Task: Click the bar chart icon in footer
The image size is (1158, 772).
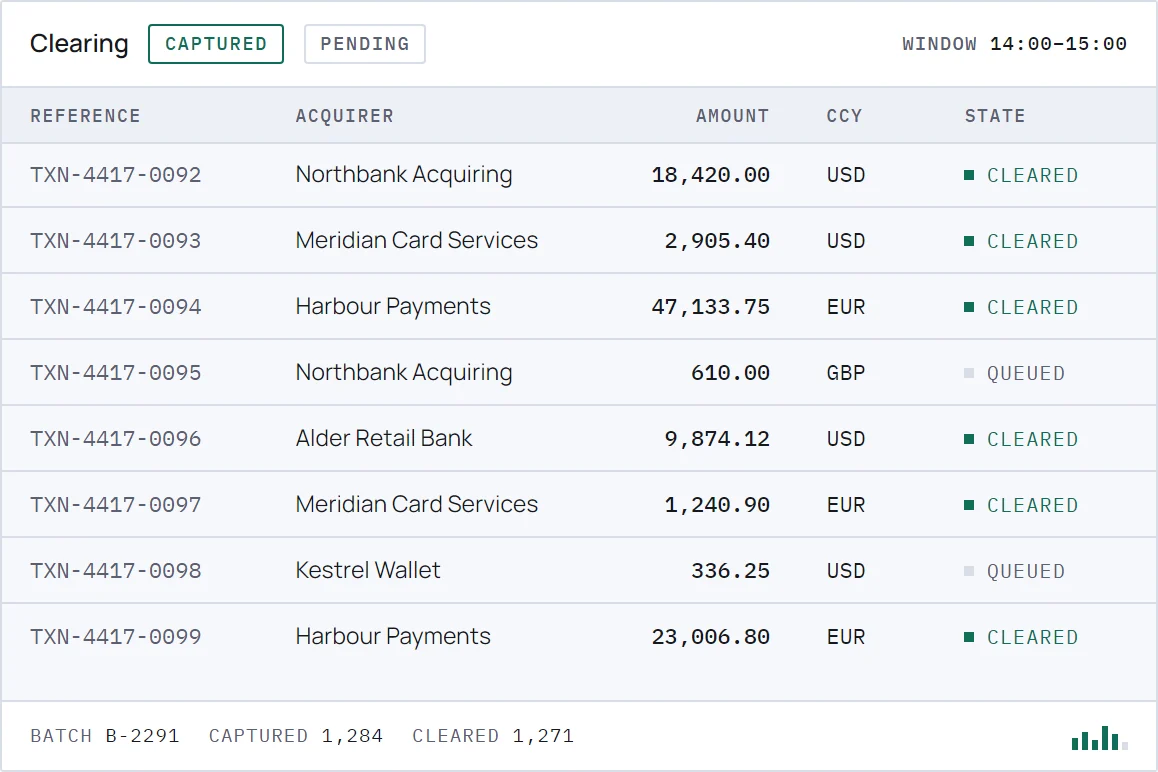Action: coord(1100,737)
